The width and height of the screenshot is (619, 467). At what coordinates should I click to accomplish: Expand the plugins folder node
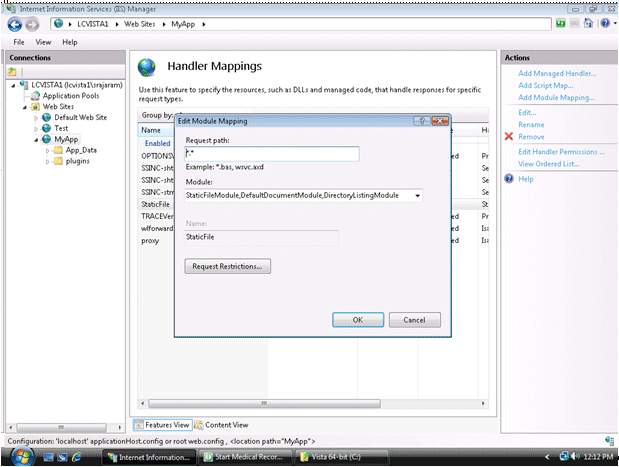coord(46,161)
